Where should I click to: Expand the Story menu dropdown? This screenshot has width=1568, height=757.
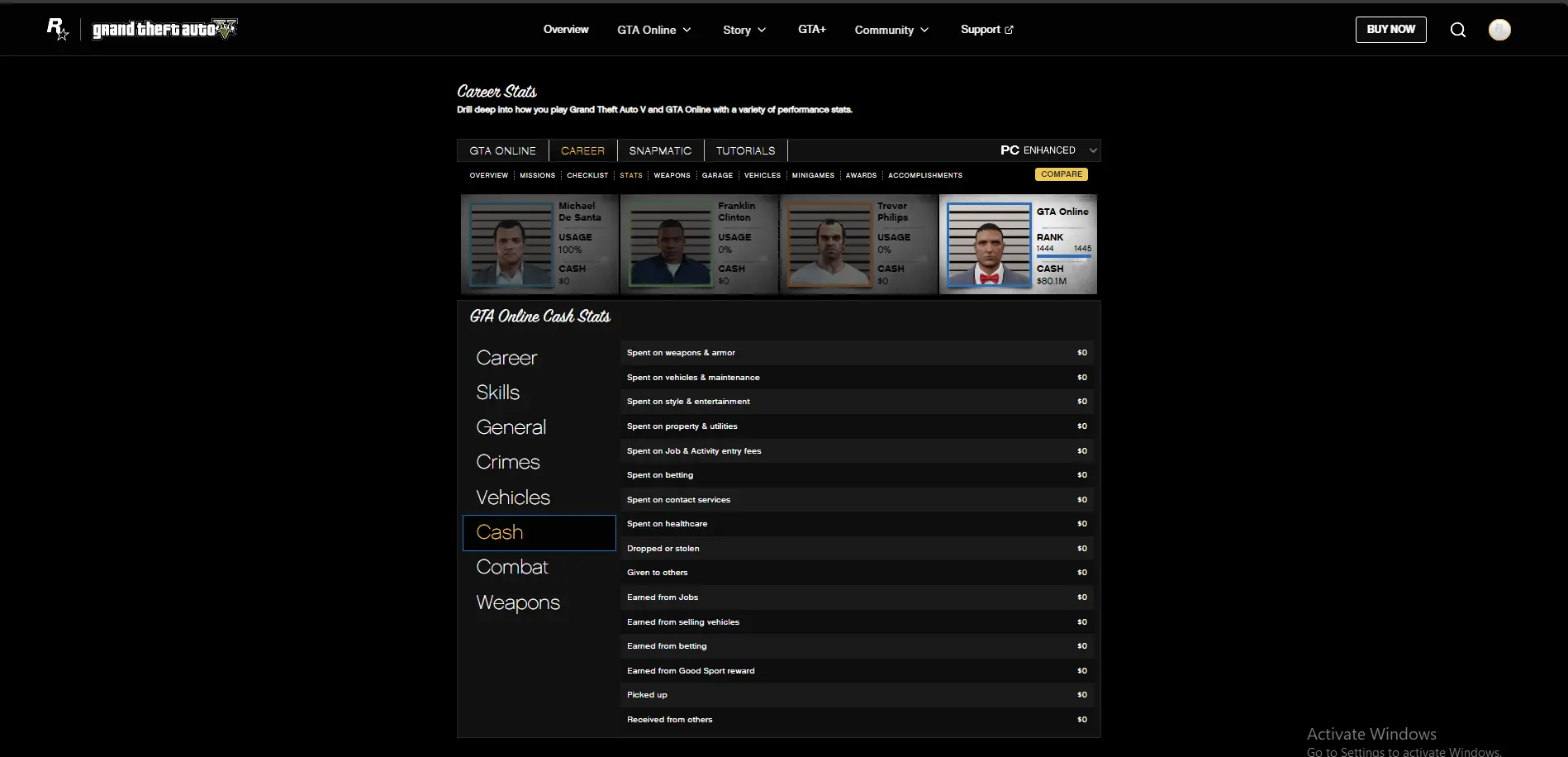pos(744,30)
